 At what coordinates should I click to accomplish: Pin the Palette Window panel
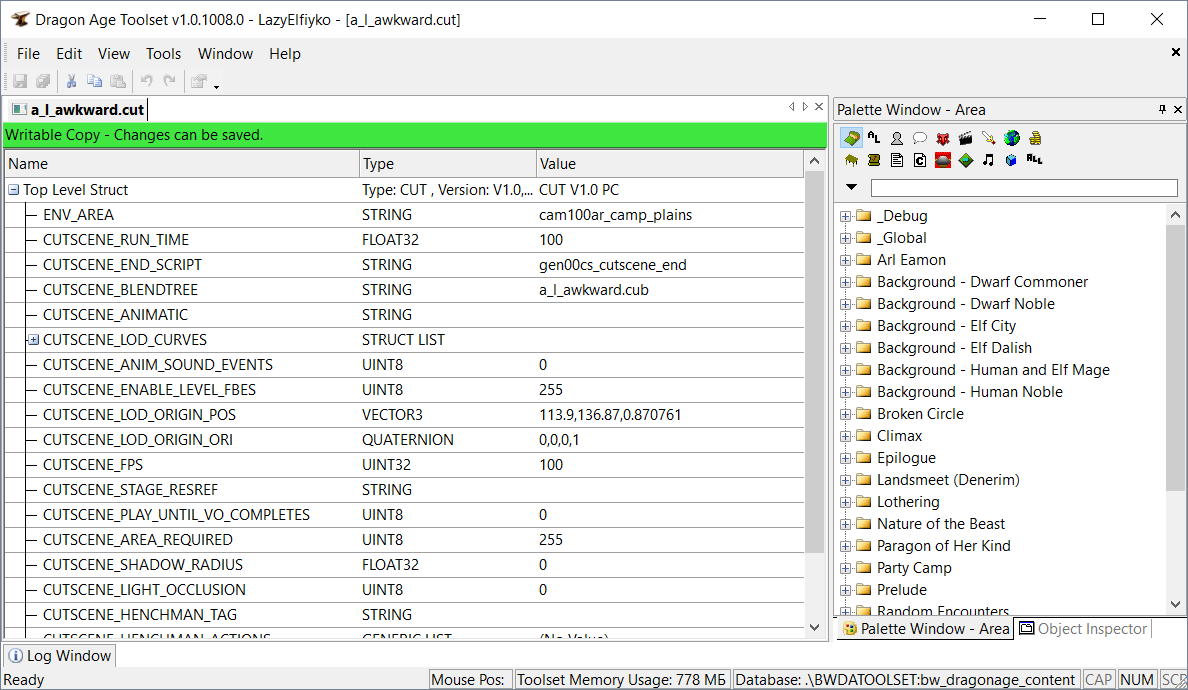tap(1162, 110)
